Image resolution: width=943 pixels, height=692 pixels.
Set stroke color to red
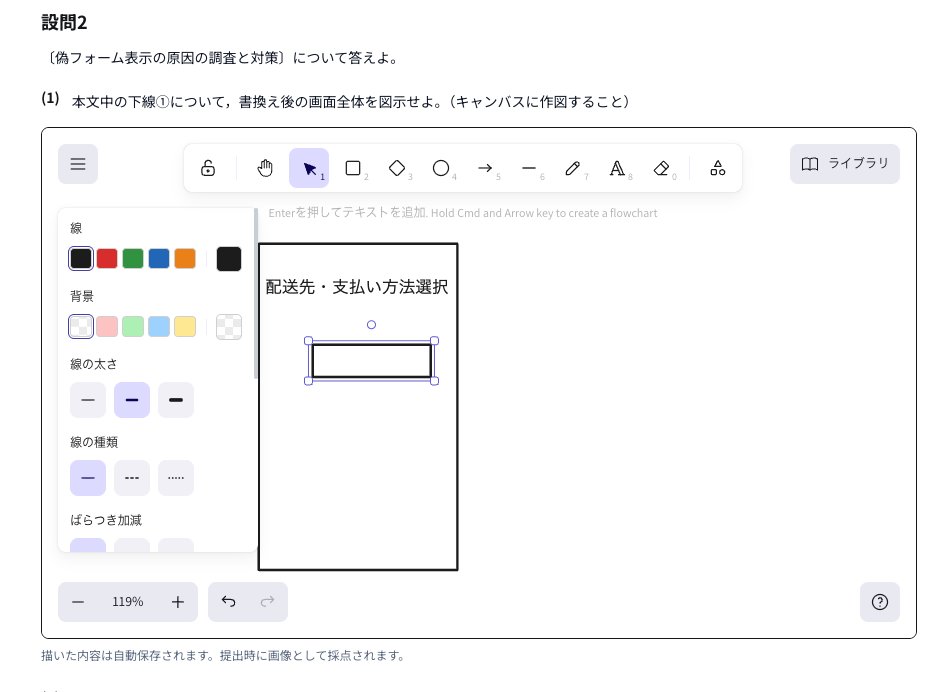click(107, 259)
